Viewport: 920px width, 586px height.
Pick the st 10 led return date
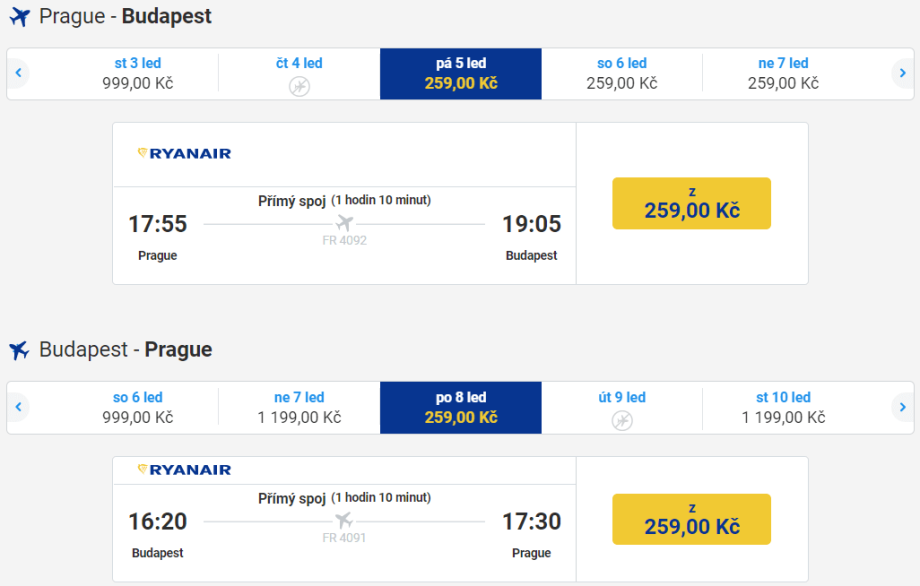click(783, 407)
